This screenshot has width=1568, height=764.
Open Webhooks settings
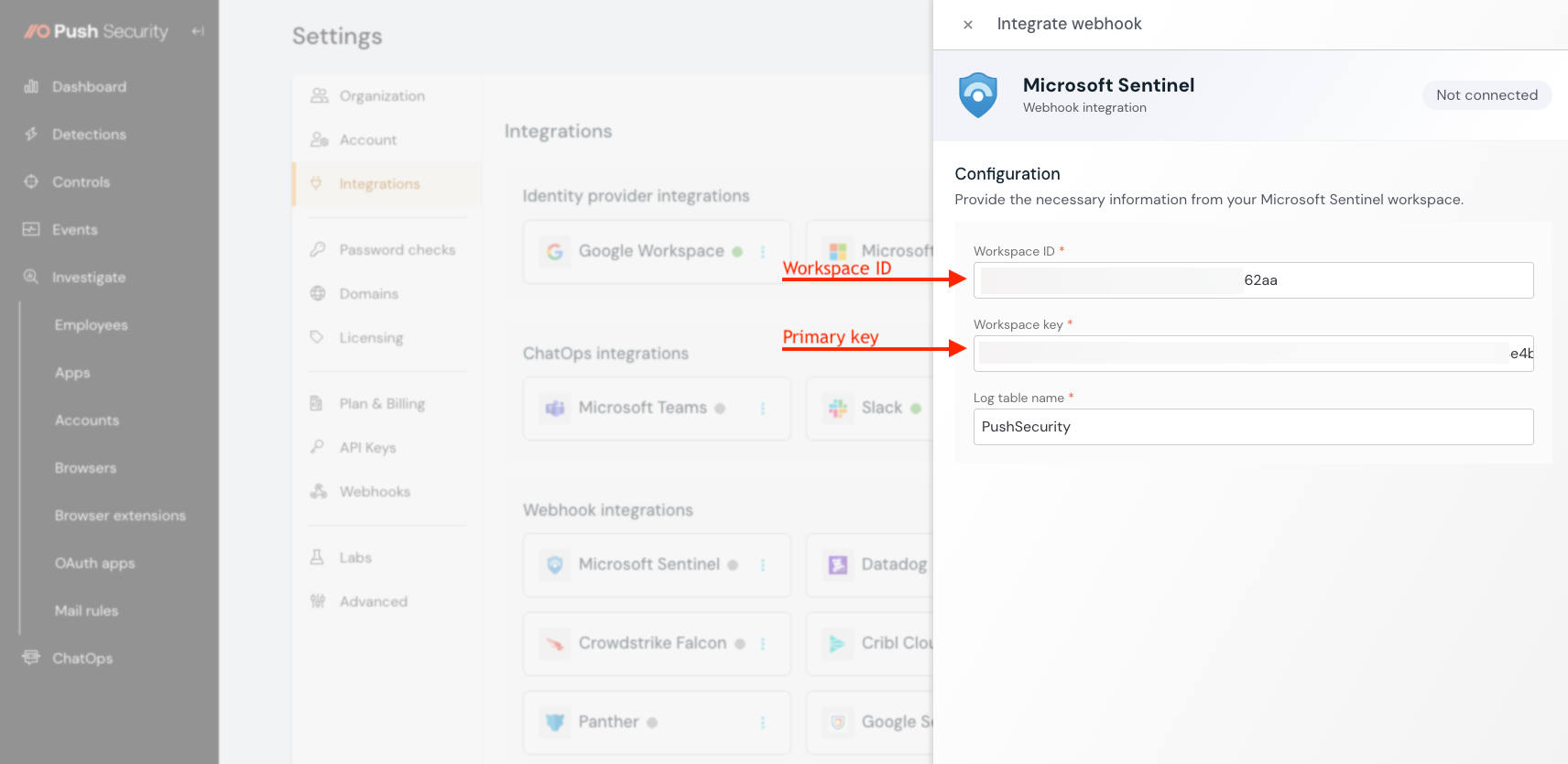coord(375,492)
